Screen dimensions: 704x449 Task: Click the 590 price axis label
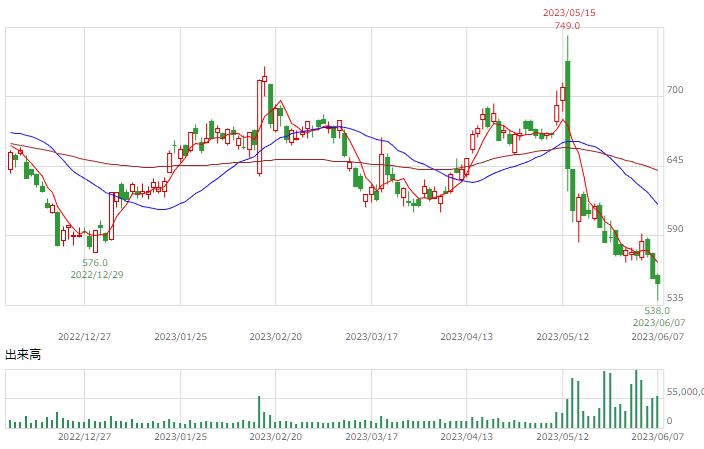click(675, 229)
